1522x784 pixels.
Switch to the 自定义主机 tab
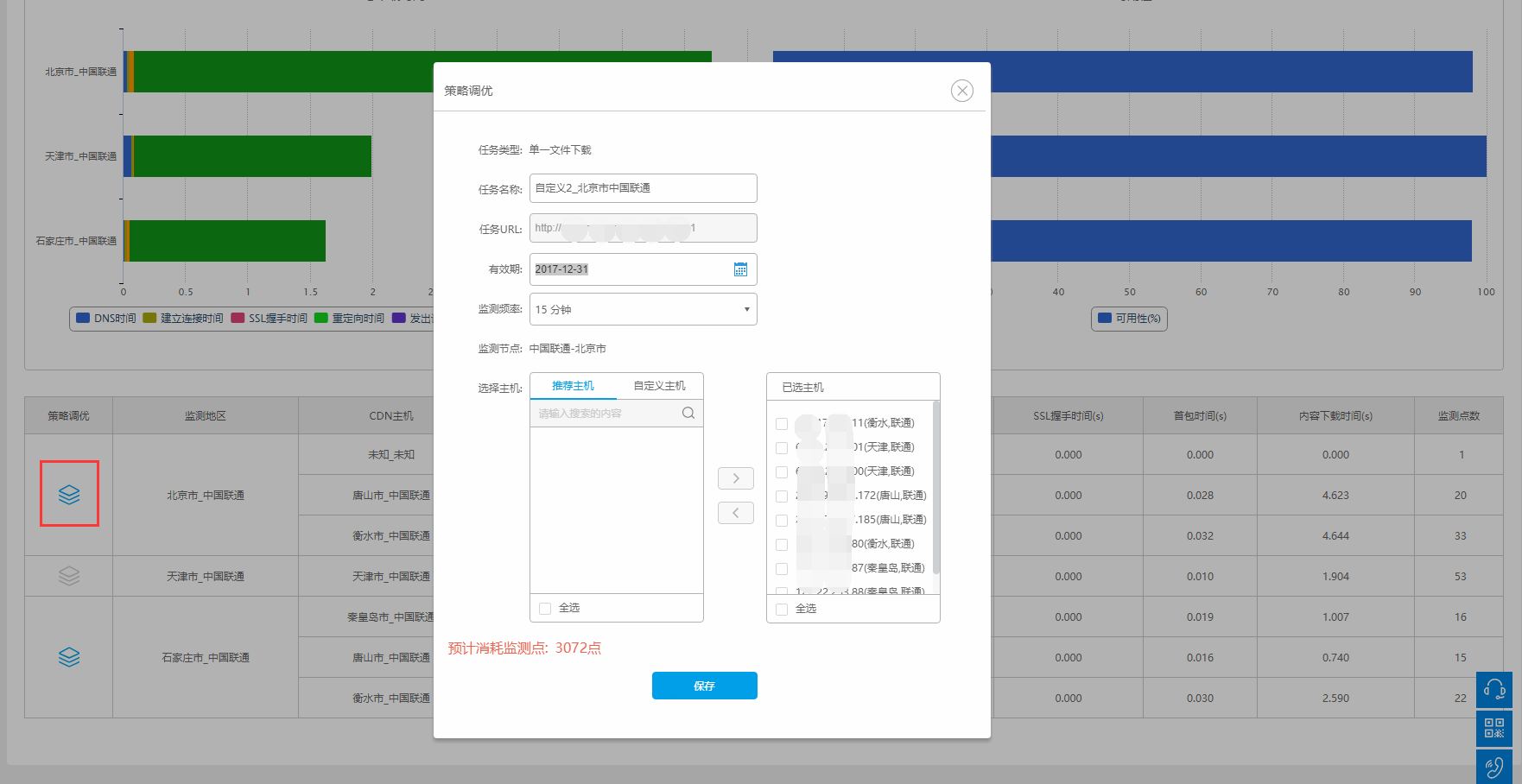click(x=659, y=386)
